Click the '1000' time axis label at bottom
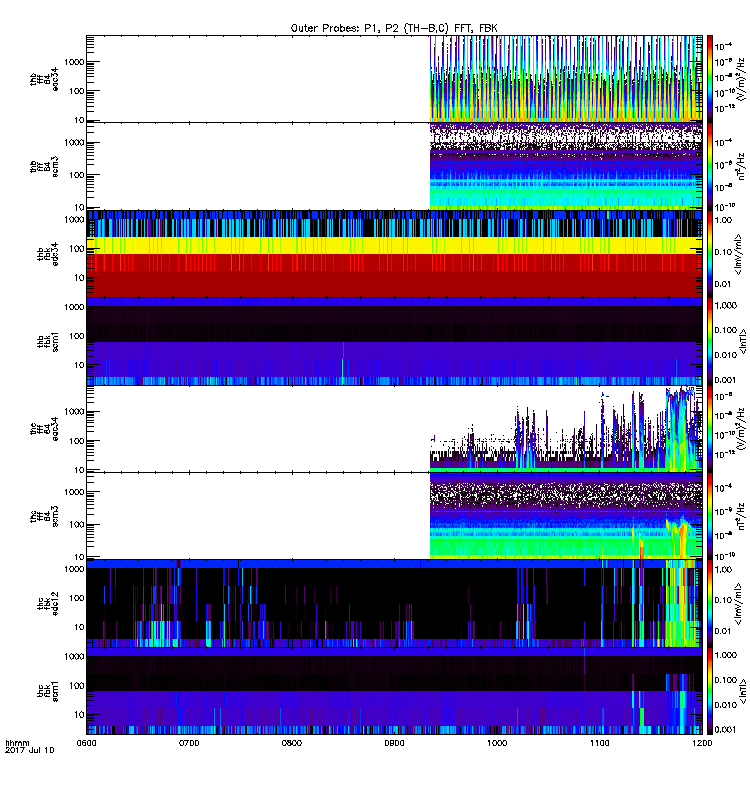Viewport: 750px width, 800px height. pos(497,743)
